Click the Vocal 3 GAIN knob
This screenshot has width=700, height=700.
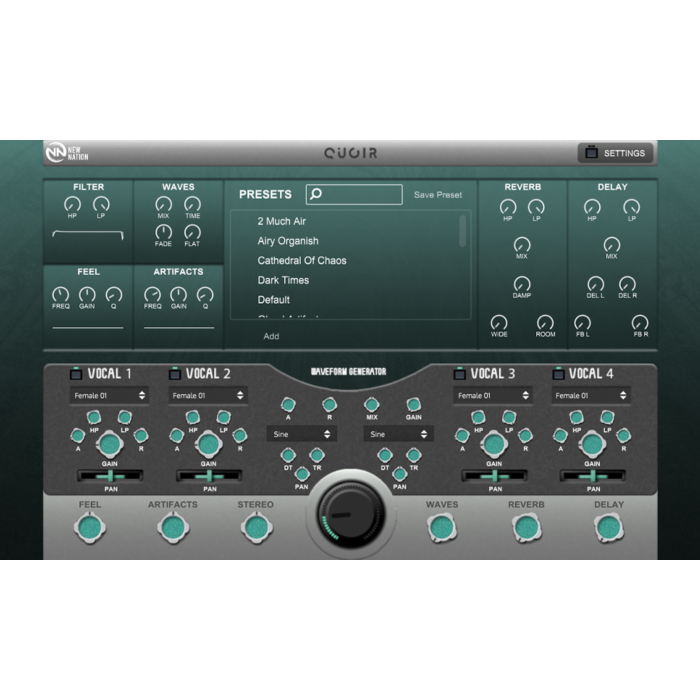494,444
